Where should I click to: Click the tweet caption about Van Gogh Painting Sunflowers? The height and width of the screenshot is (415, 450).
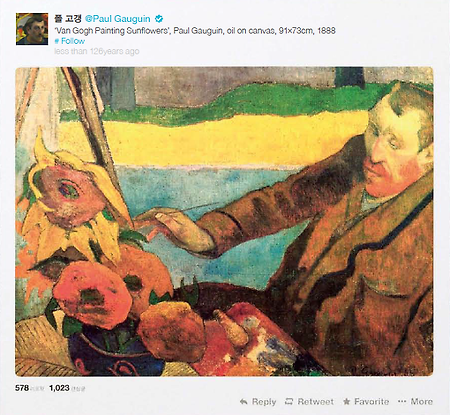click(x=195, y=31)
